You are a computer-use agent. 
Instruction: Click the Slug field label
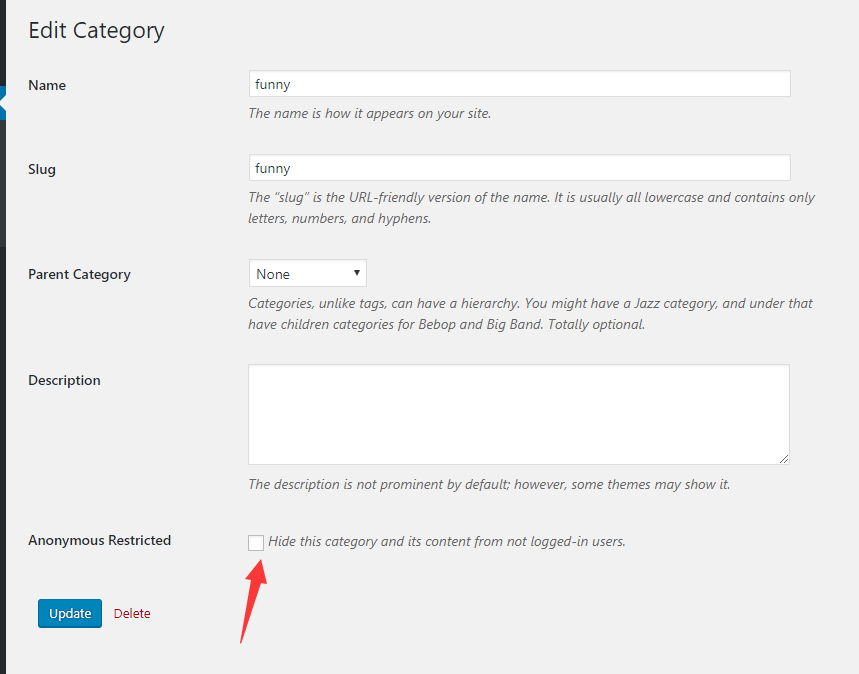click(x=42, y=169)
